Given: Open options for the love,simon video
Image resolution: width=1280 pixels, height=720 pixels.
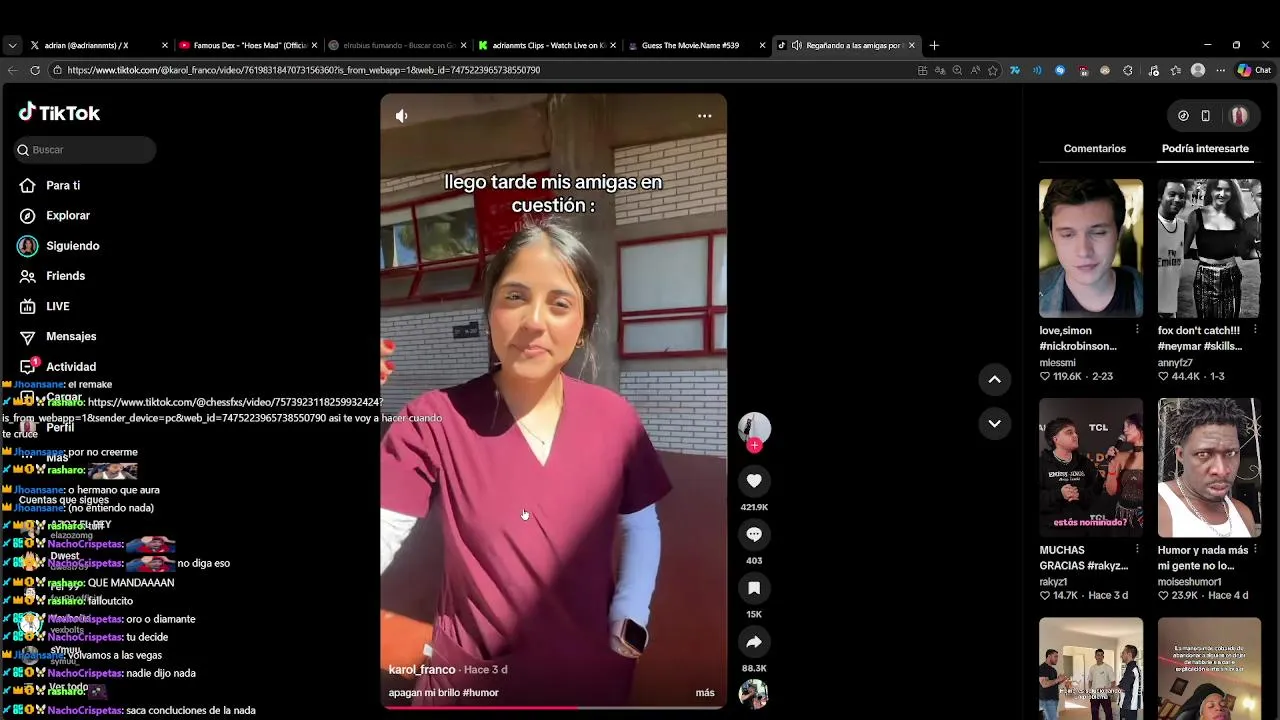Looking at the screenshot, I should [1137, 330].
